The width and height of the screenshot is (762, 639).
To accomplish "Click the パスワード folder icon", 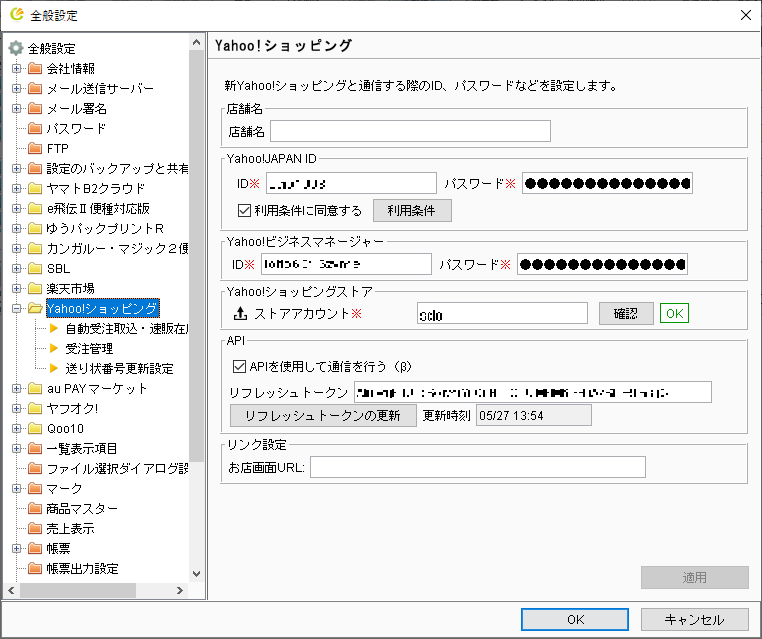I will coord(35,128).
